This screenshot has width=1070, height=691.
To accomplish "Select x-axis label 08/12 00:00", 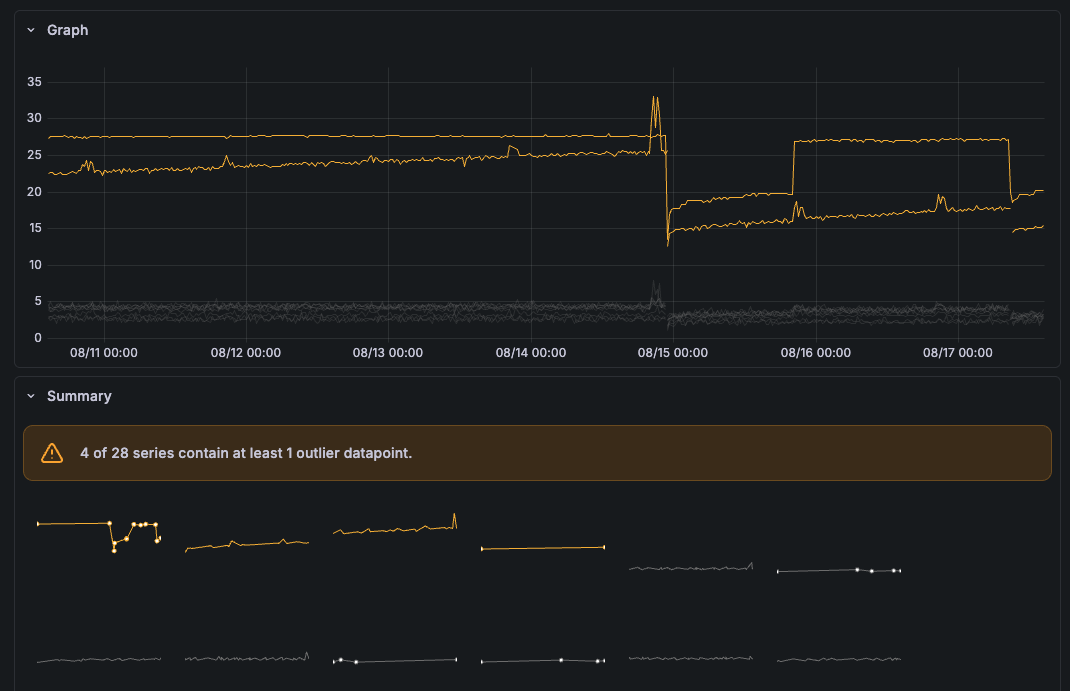I will coord(246,353).
